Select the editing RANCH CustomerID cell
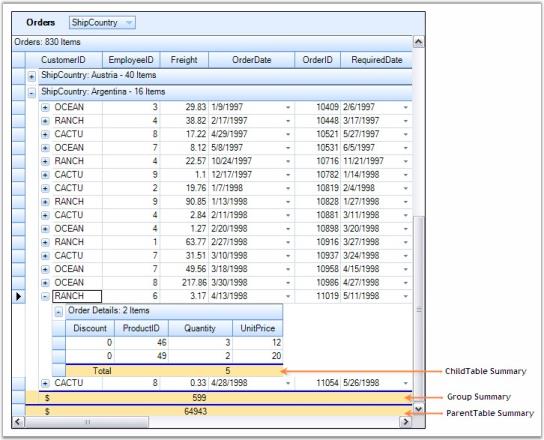 coord(77,296)
